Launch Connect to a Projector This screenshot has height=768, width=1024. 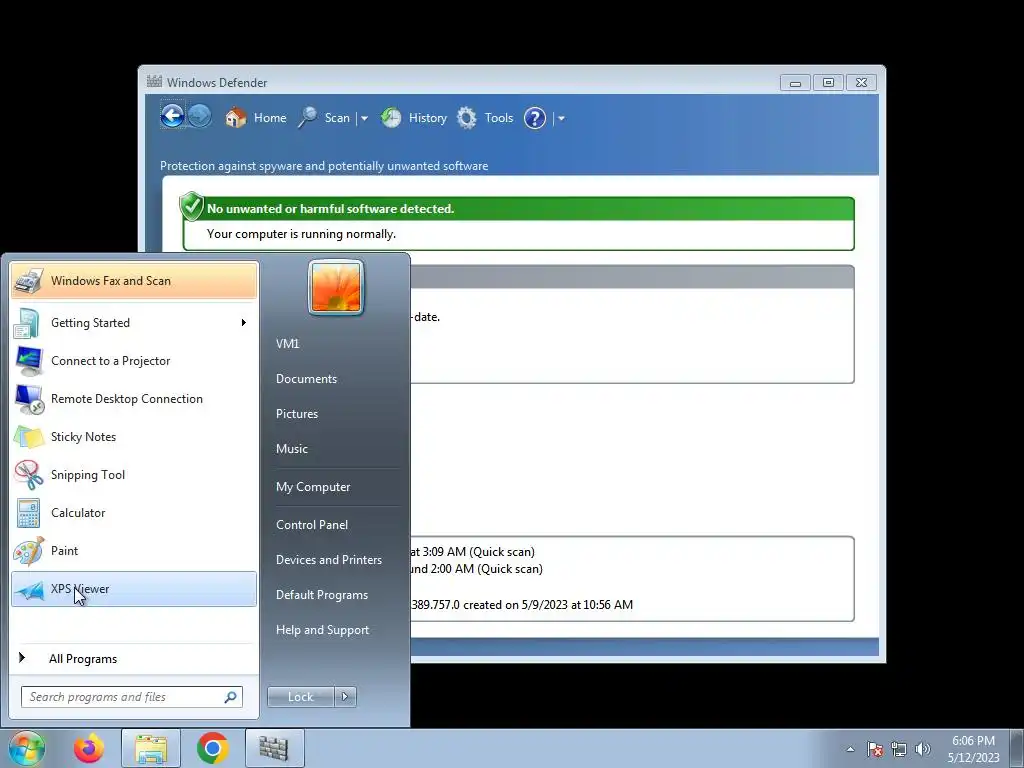click(x=135, y=360)
